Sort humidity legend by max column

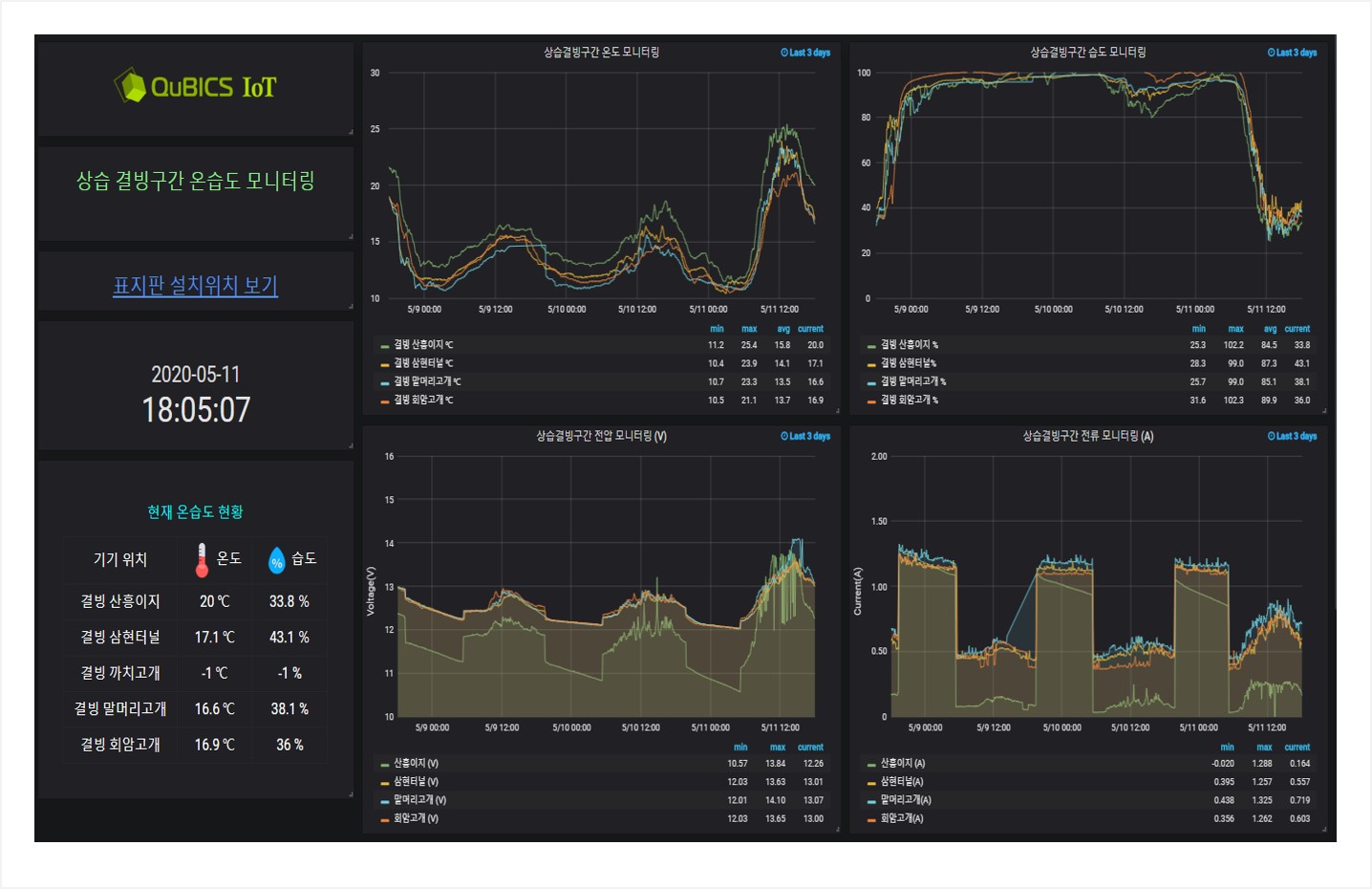1235,329
